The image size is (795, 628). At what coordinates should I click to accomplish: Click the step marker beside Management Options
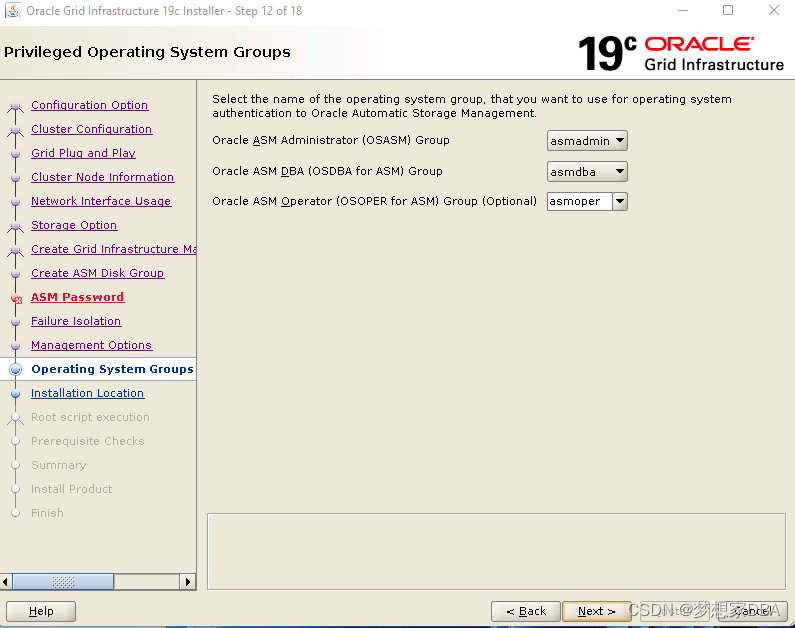(x=16, y=346)
